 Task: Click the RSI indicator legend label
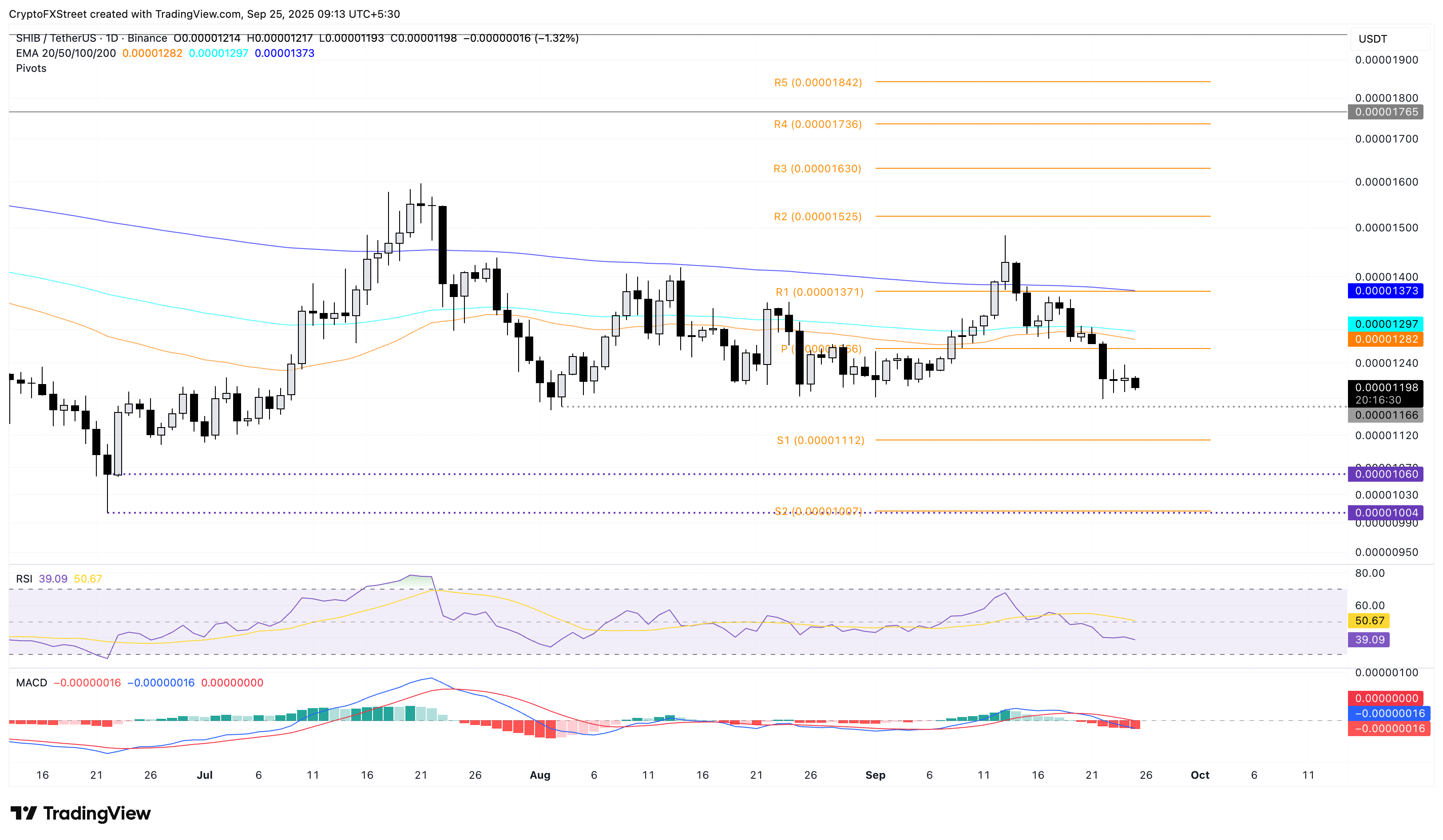(24, 579)
